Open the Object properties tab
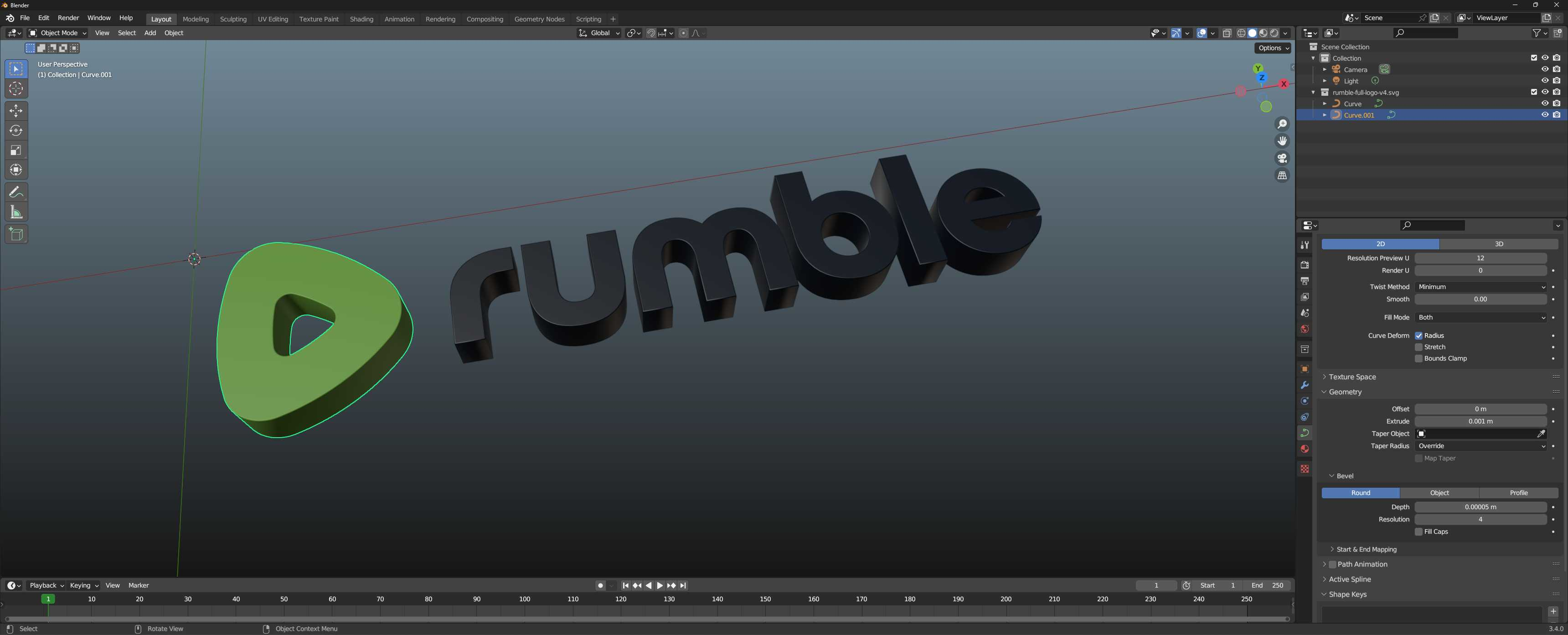This screenshot has width=1568, height=635. click(x=1305, y=369)
